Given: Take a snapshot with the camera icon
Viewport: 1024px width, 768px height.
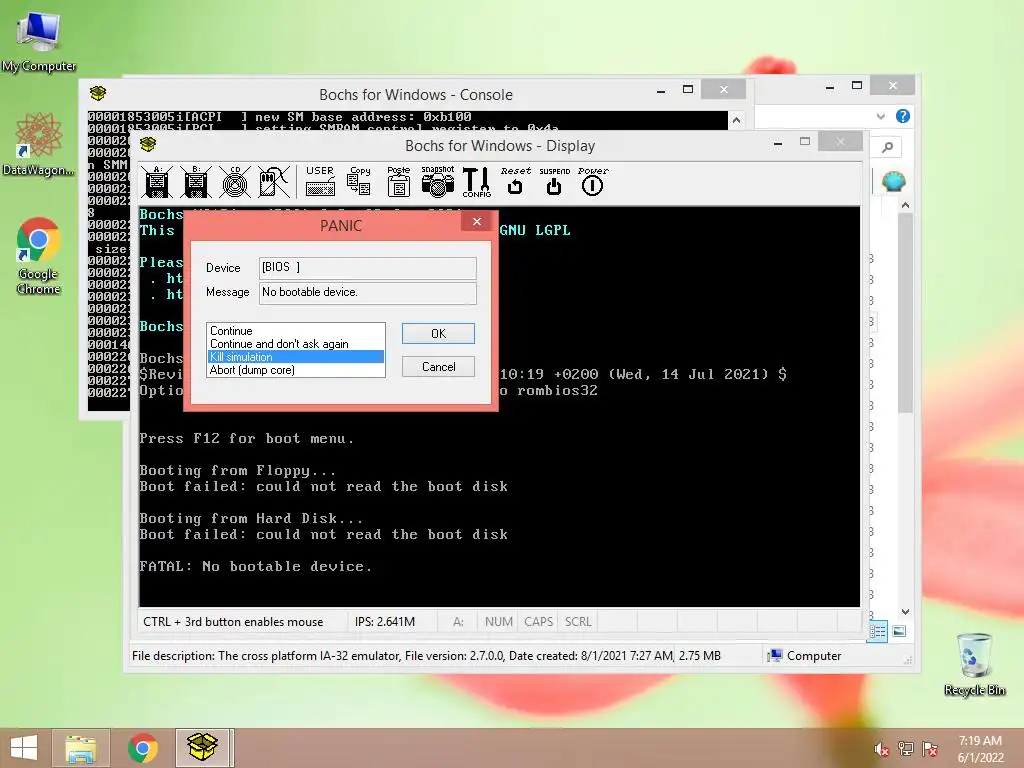Looking at the screenshot, I should (438, 181).
